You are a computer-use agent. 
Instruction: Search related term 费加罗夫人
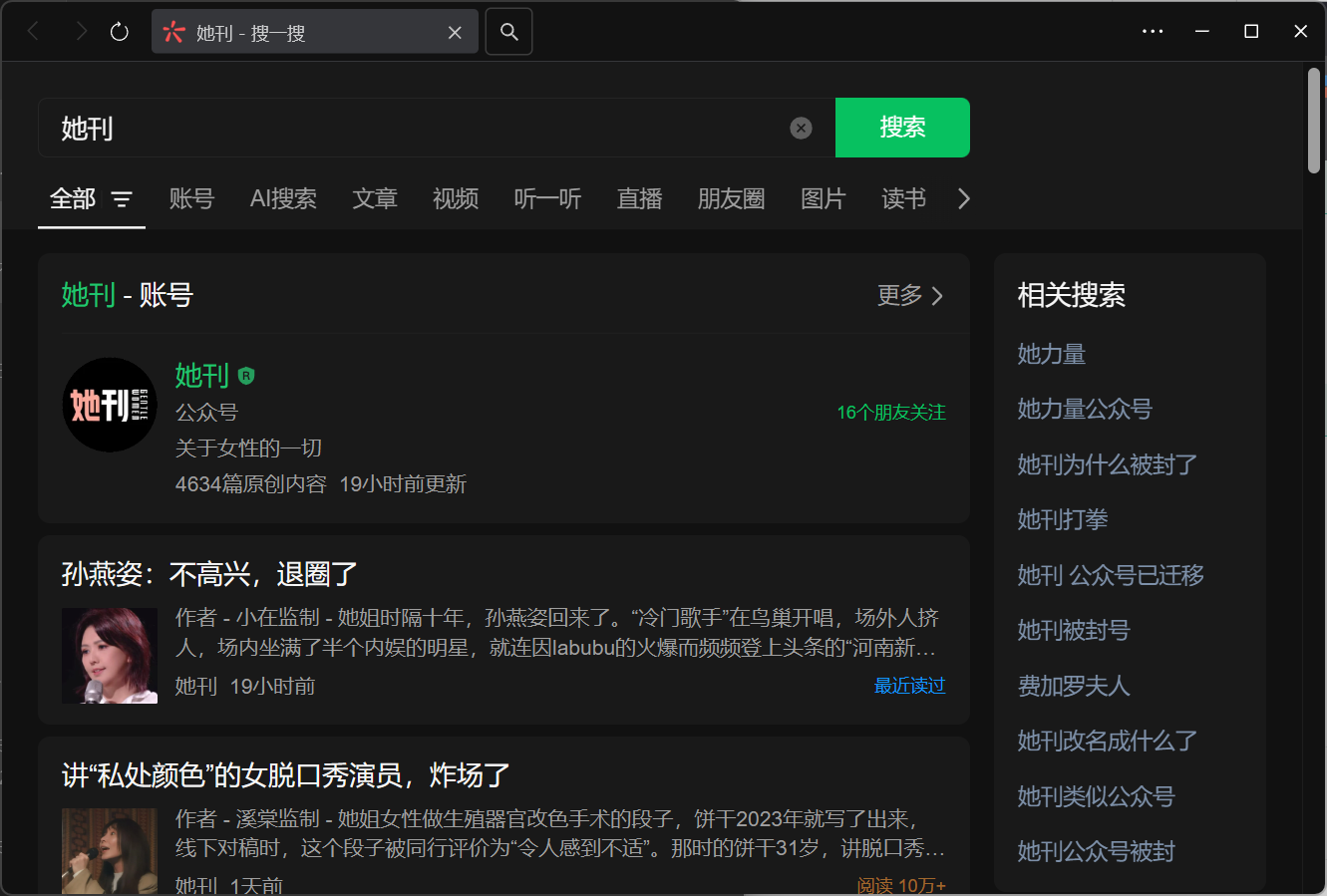tap(1074, 686)
